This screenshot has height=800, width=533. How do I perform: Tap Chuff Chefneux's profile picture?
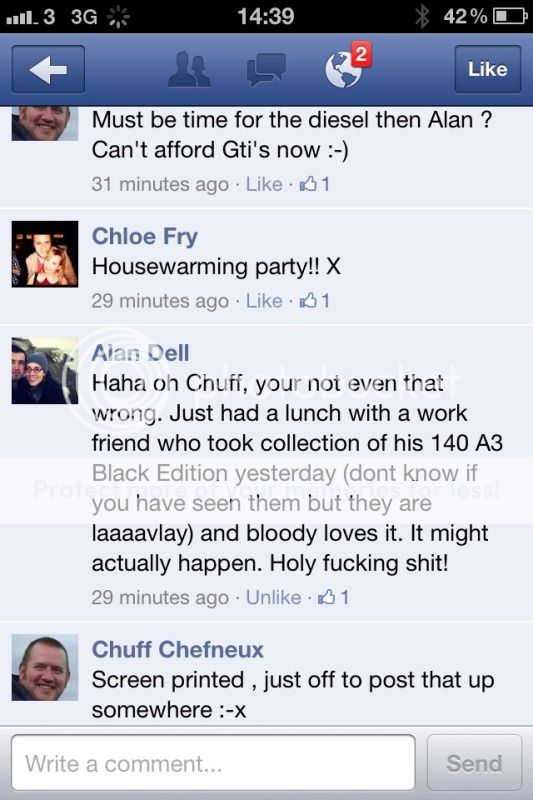45,667
